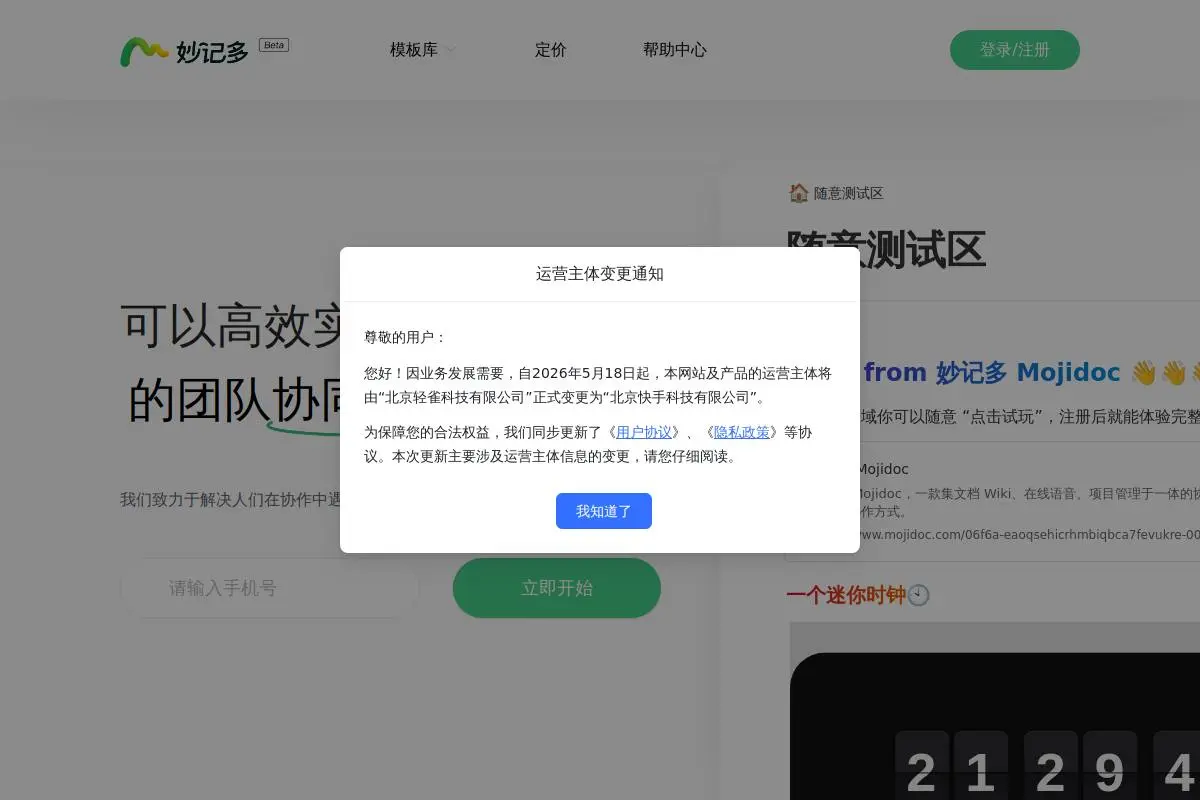Click the 运营主体变更通知 dialog title
1200x800 pixels.
point(600,274)
